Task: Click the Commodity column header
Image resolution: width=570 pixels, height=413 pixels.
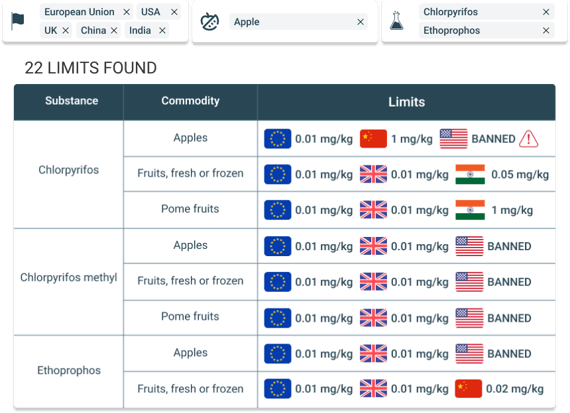Action: (x=190, y=102)
